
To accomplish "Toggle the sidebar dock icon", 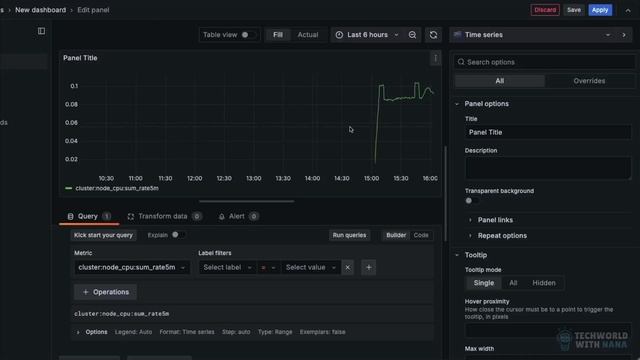I will click(x=41, y=31).
